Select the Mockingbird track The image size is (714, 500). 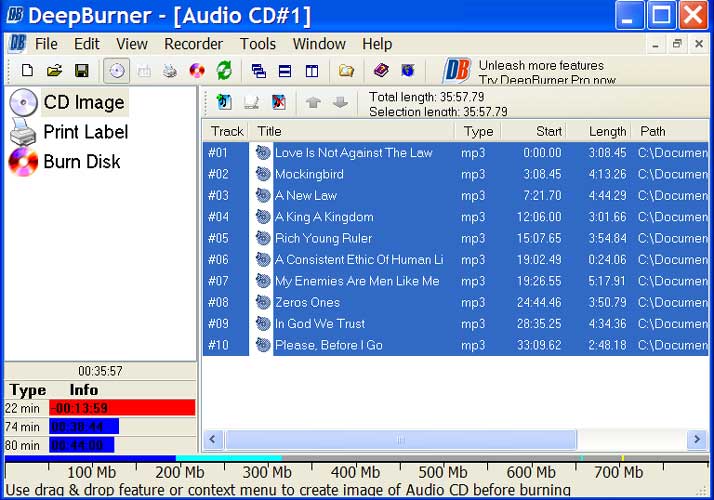pyautogui.click(x=455, y=174)
